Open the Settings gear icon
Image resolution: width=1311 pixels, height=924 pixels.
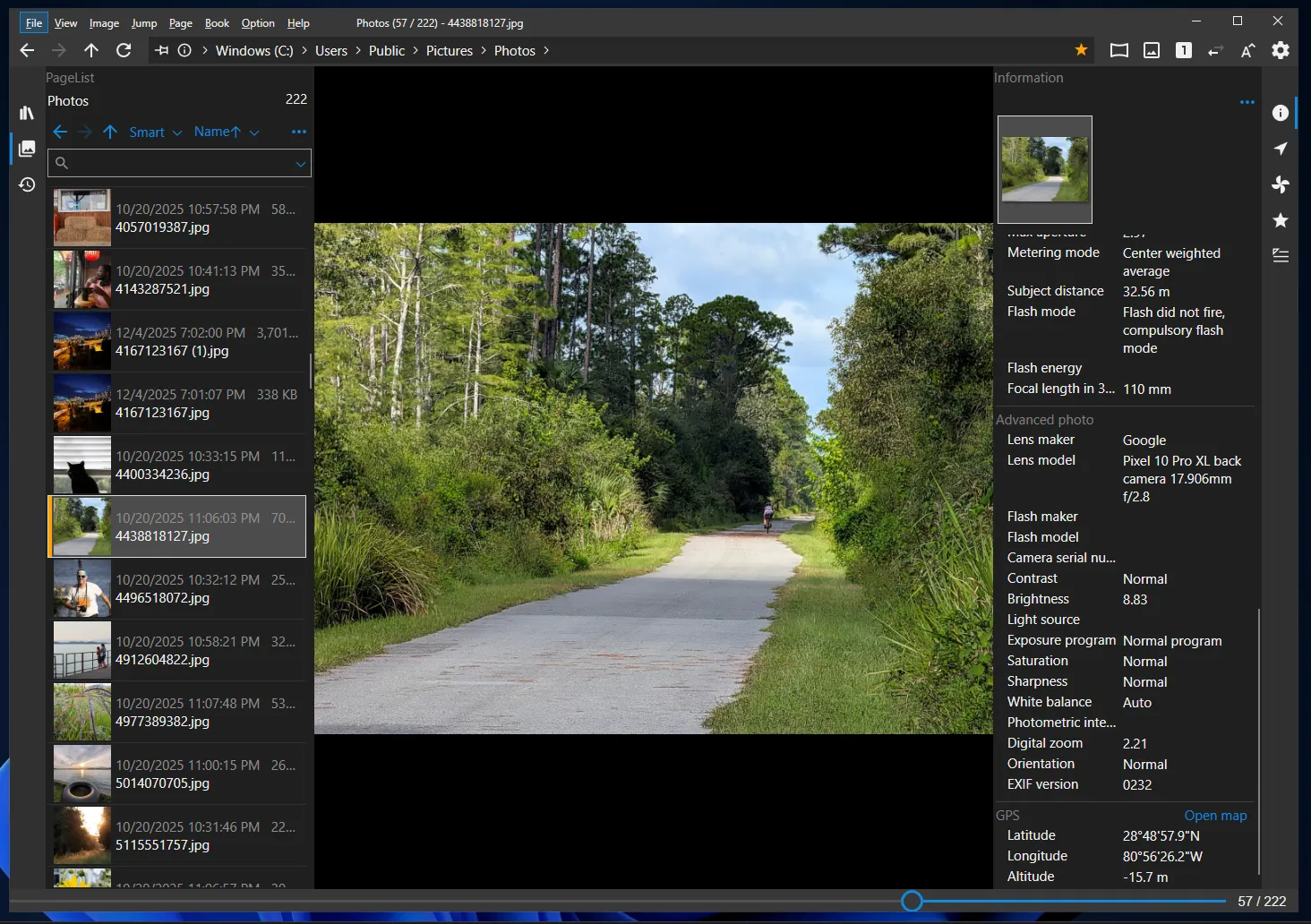point(1281,50)
